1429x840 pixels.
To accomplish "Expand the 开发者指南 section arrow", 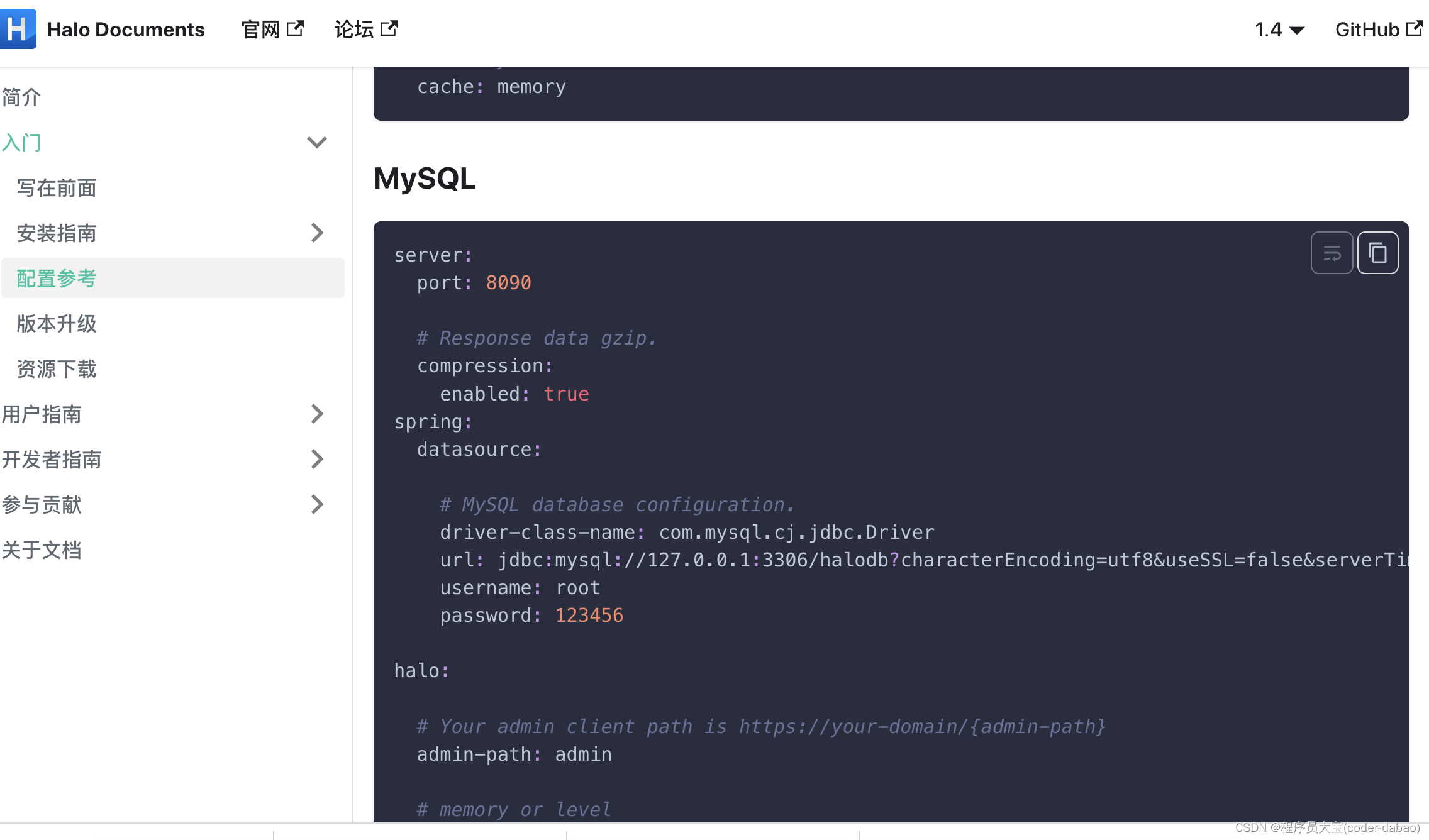I will 316,459.
